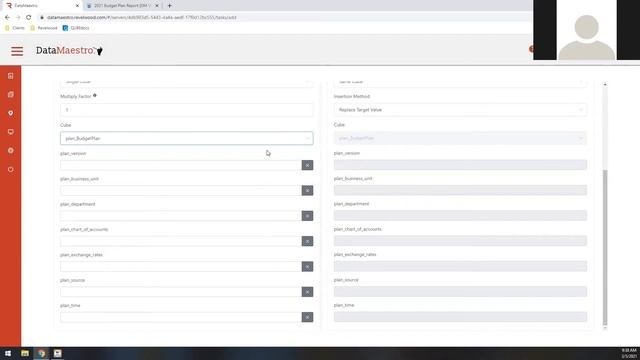Clear the left plan_time field with X button
Screen dimensions: 640x360
click(x=307, y=317)
